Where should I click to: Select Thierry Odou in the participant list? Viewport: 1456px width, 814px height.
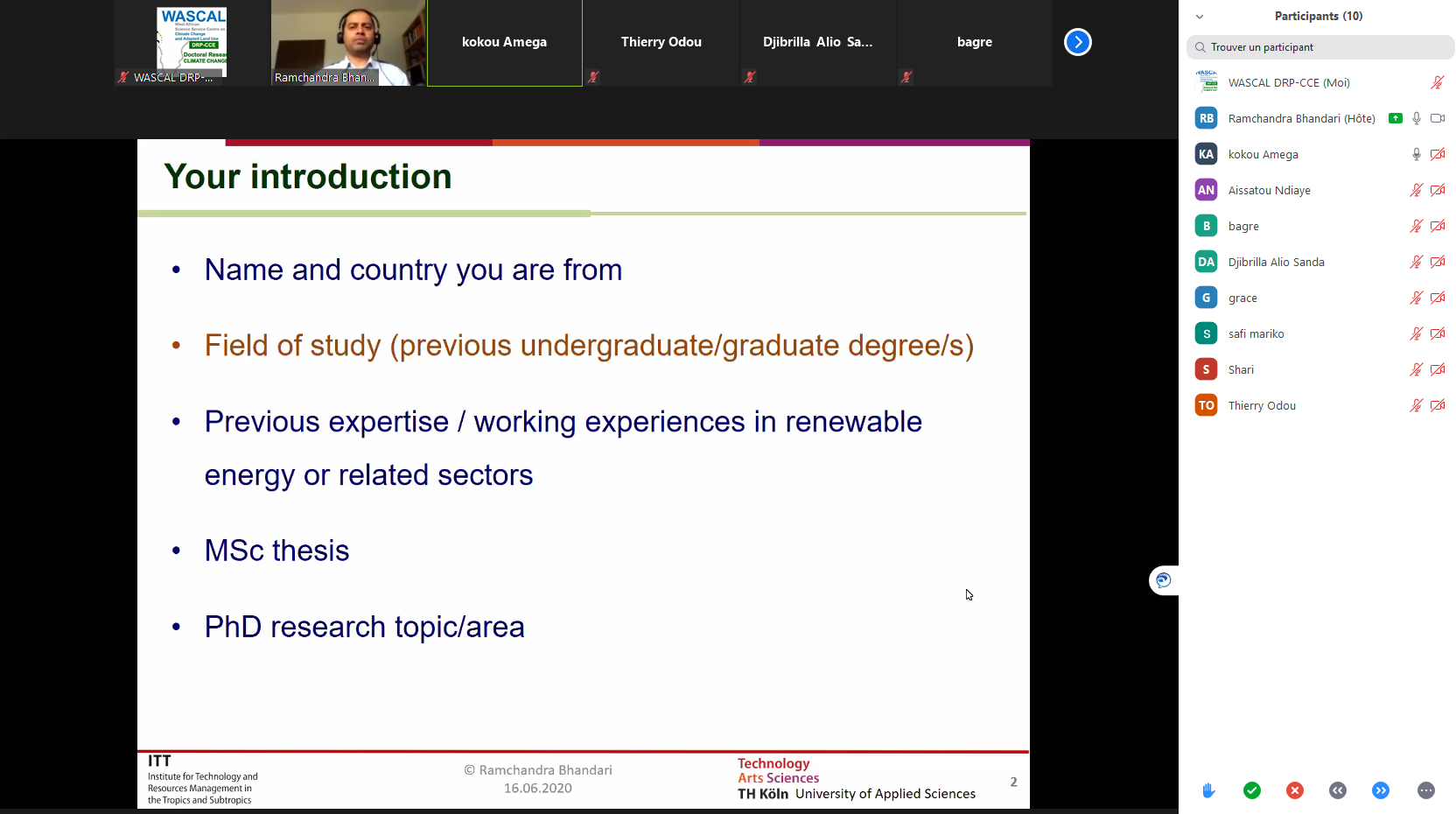point(1262,405)
